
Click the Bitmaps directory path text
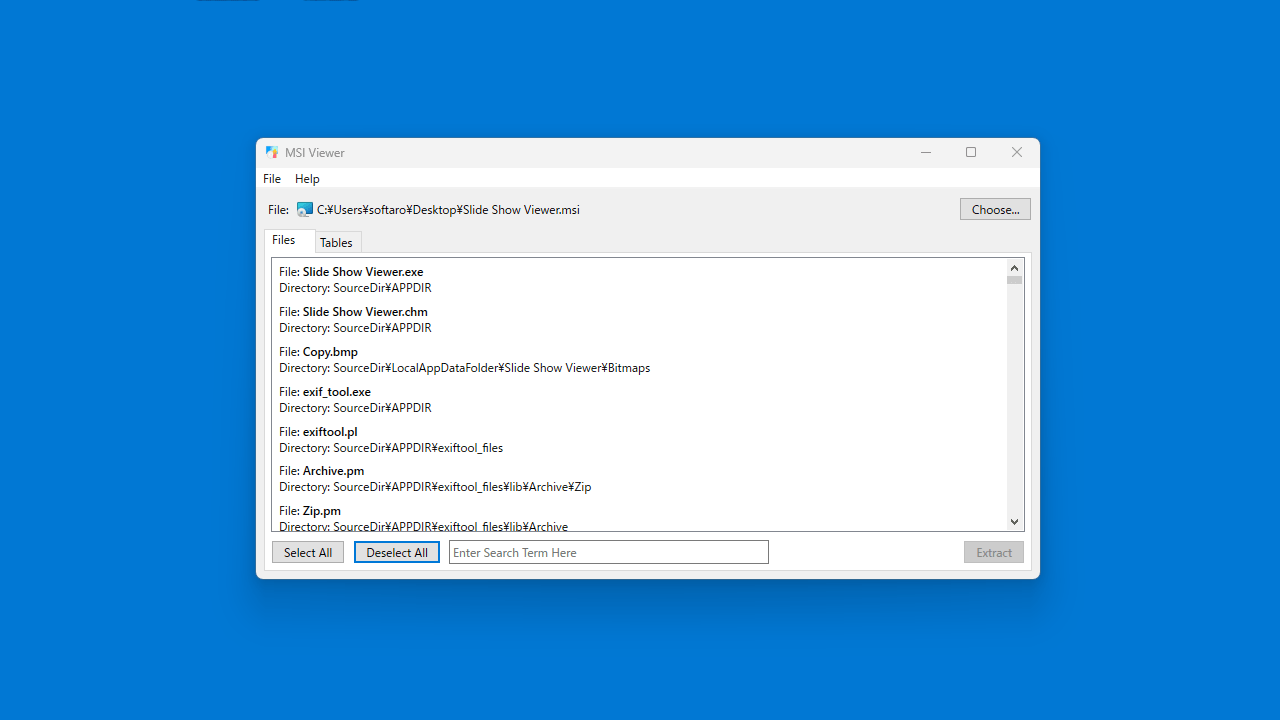[x=464, y=368]
